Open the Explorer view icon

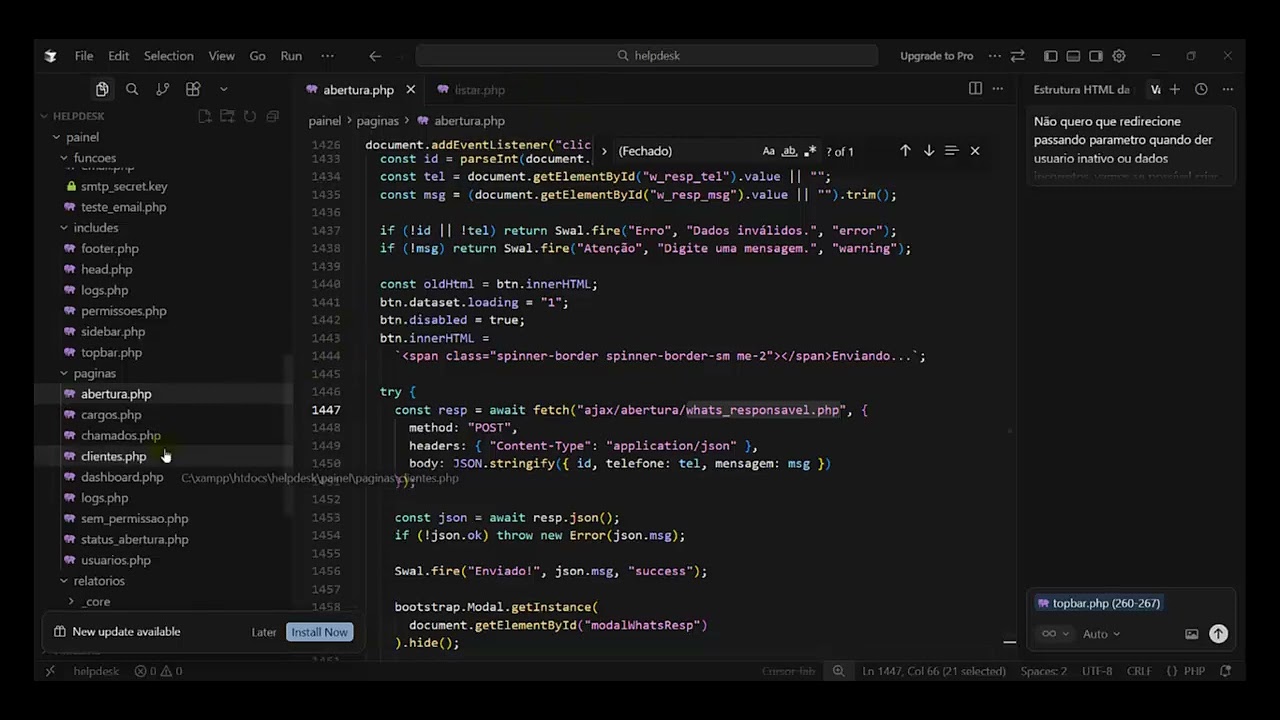tap(102, 90)
